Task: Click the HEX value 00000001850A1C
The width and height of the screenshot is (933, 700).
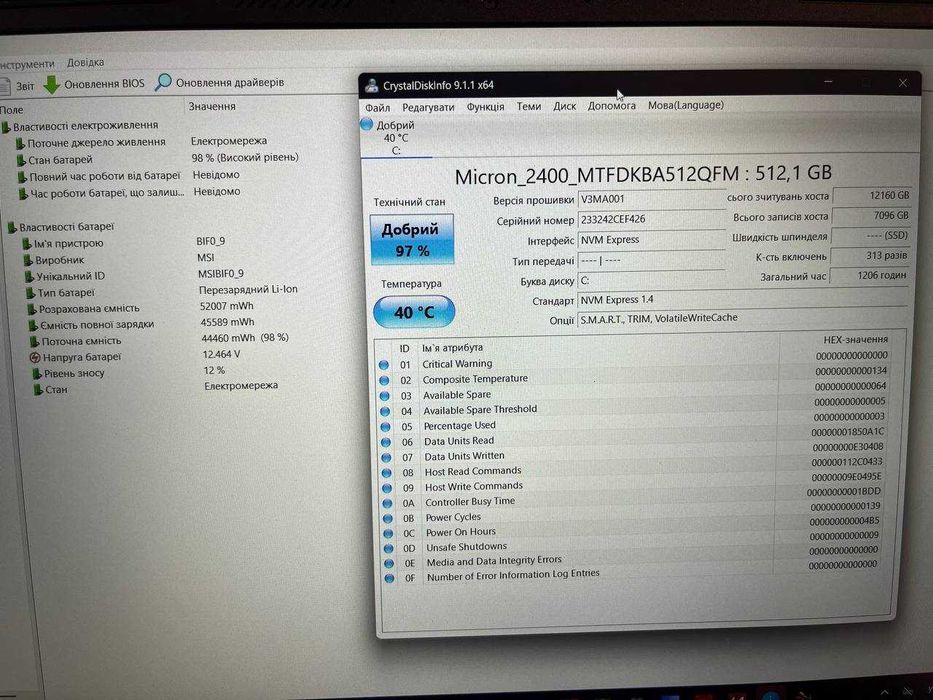Action: [847, 432]
